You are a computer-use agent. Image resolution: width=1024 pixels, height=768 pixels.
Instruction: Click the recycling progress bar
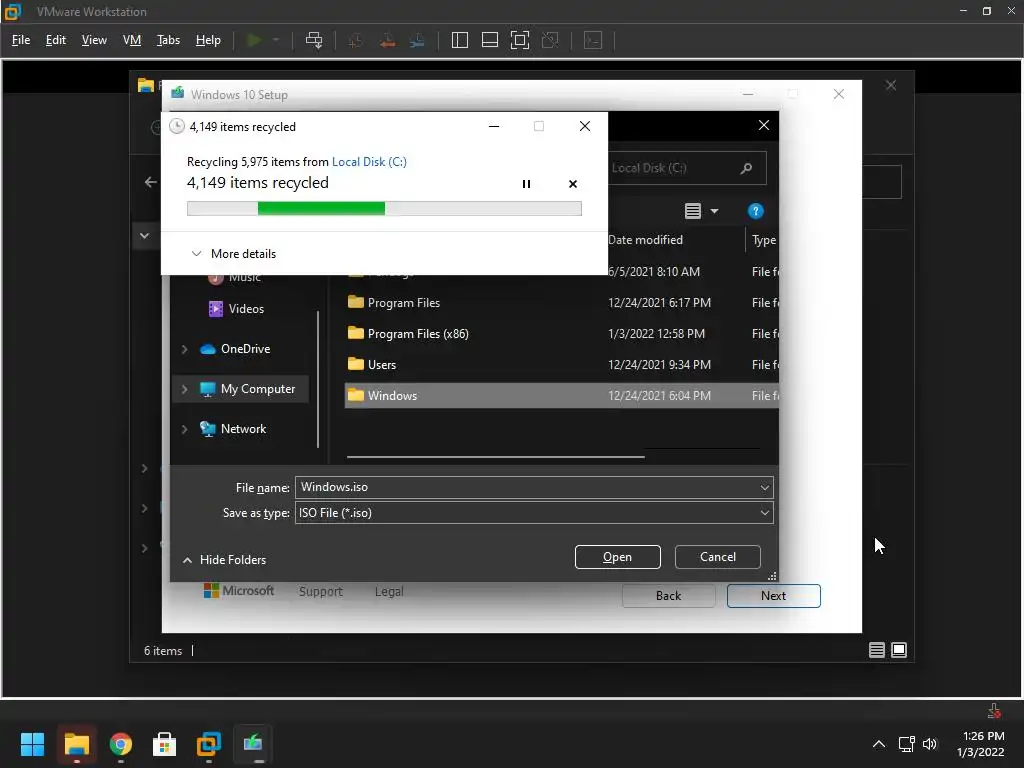(384, 208)
